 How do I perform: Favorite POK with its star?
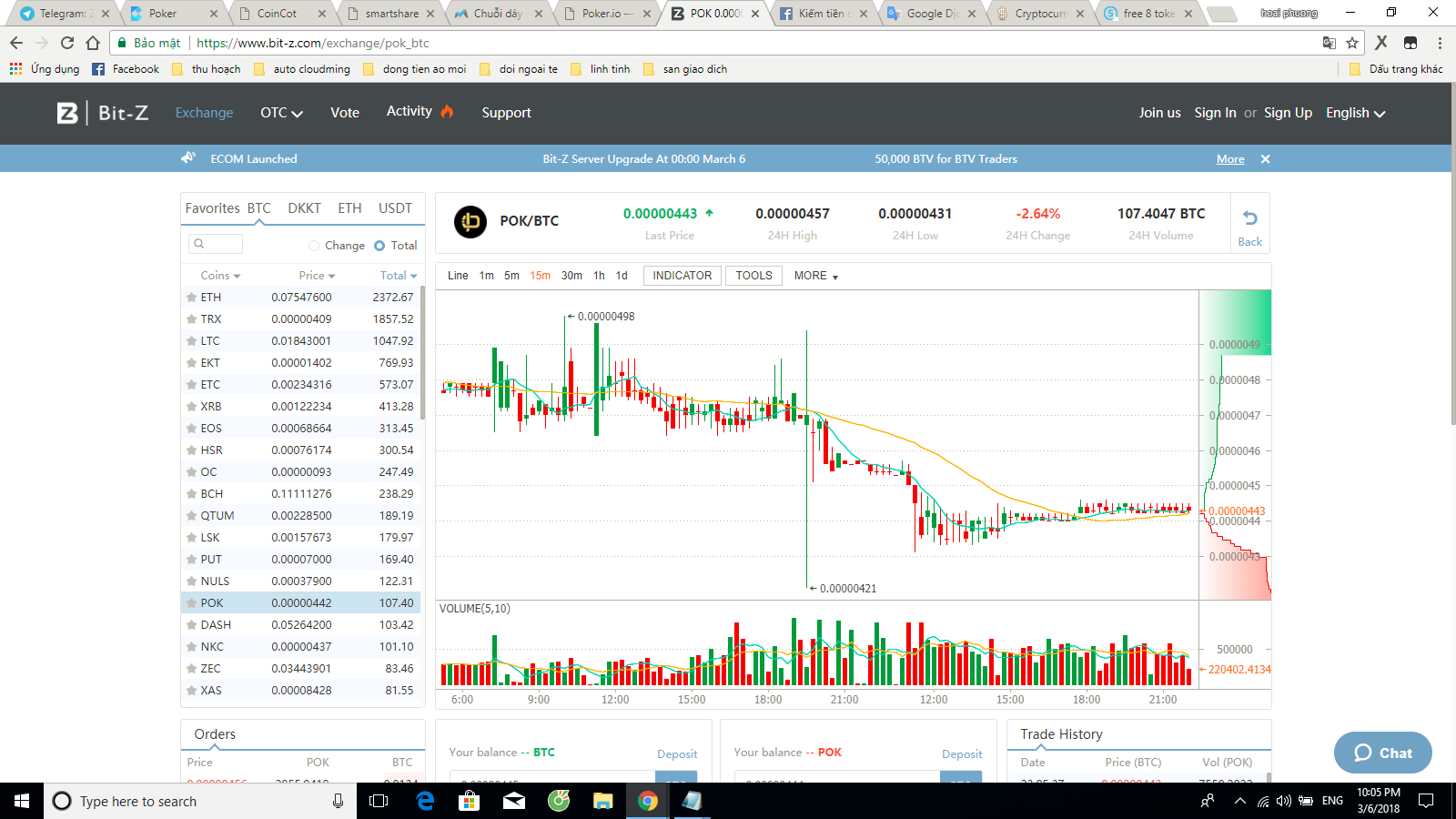coord(191,603)
